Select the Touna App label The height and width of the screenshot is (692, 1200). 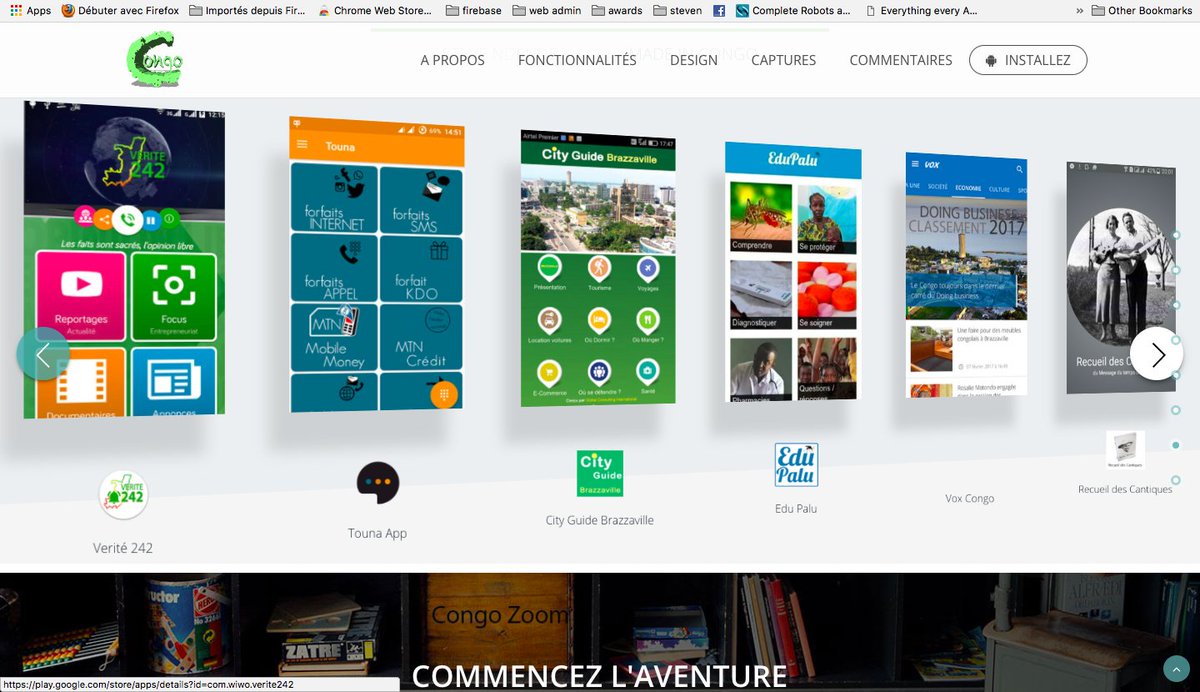tap(377, 533)
